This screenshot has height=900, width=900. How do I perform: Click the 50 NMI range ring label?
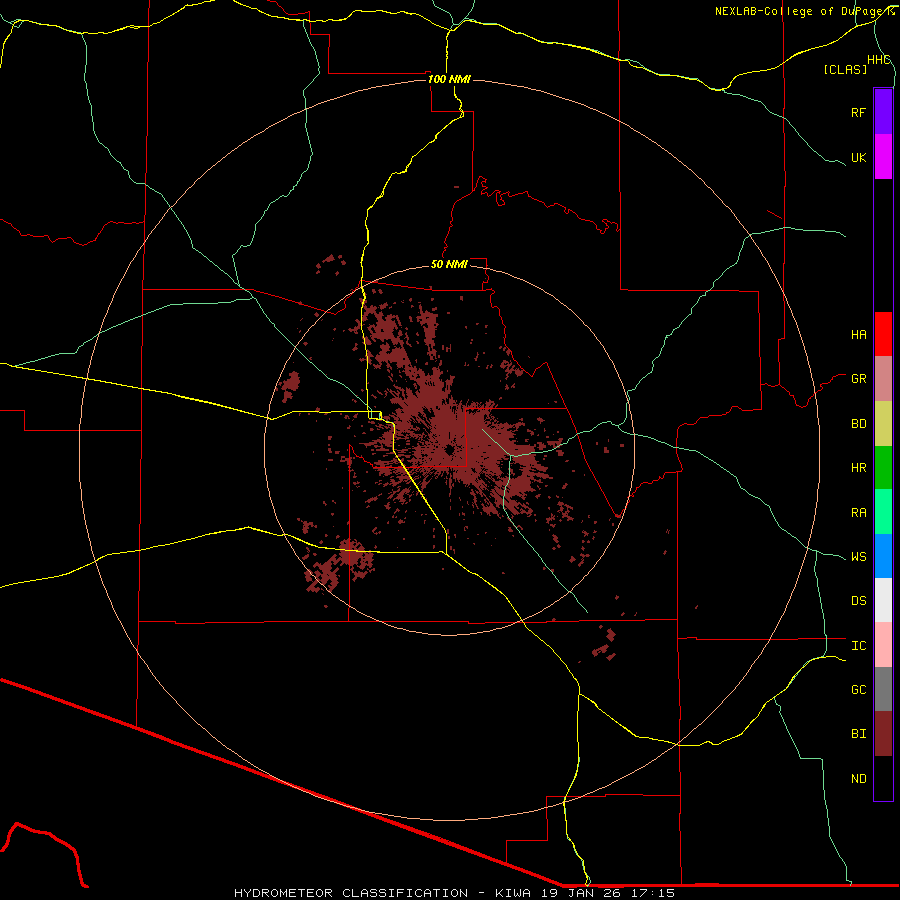[x=449, y=264]
